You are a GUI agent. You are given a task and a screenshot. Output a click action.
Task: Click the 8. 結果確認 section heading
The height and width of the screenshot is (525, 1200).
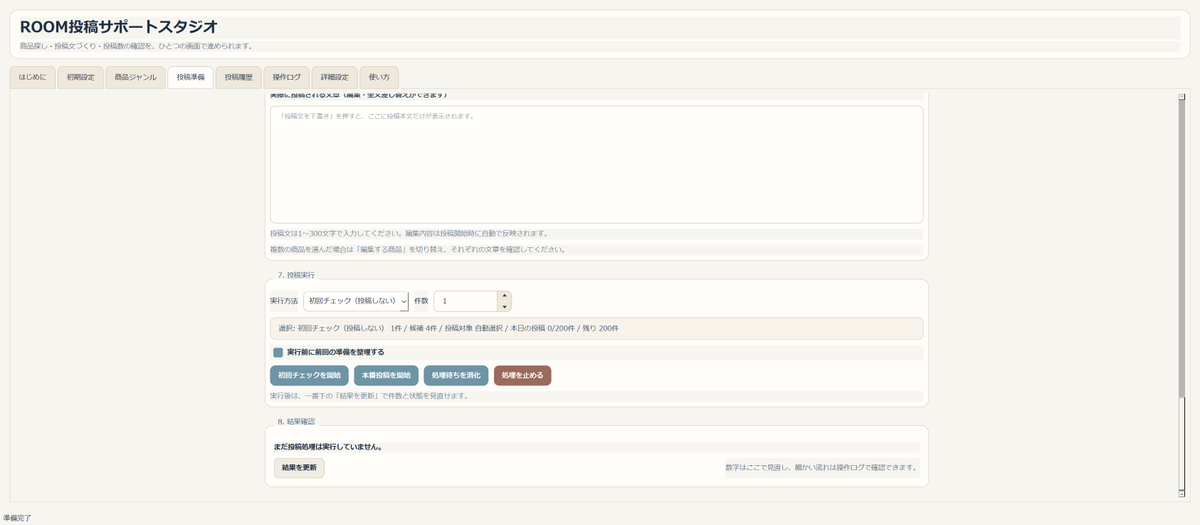[x=298, y=421]
